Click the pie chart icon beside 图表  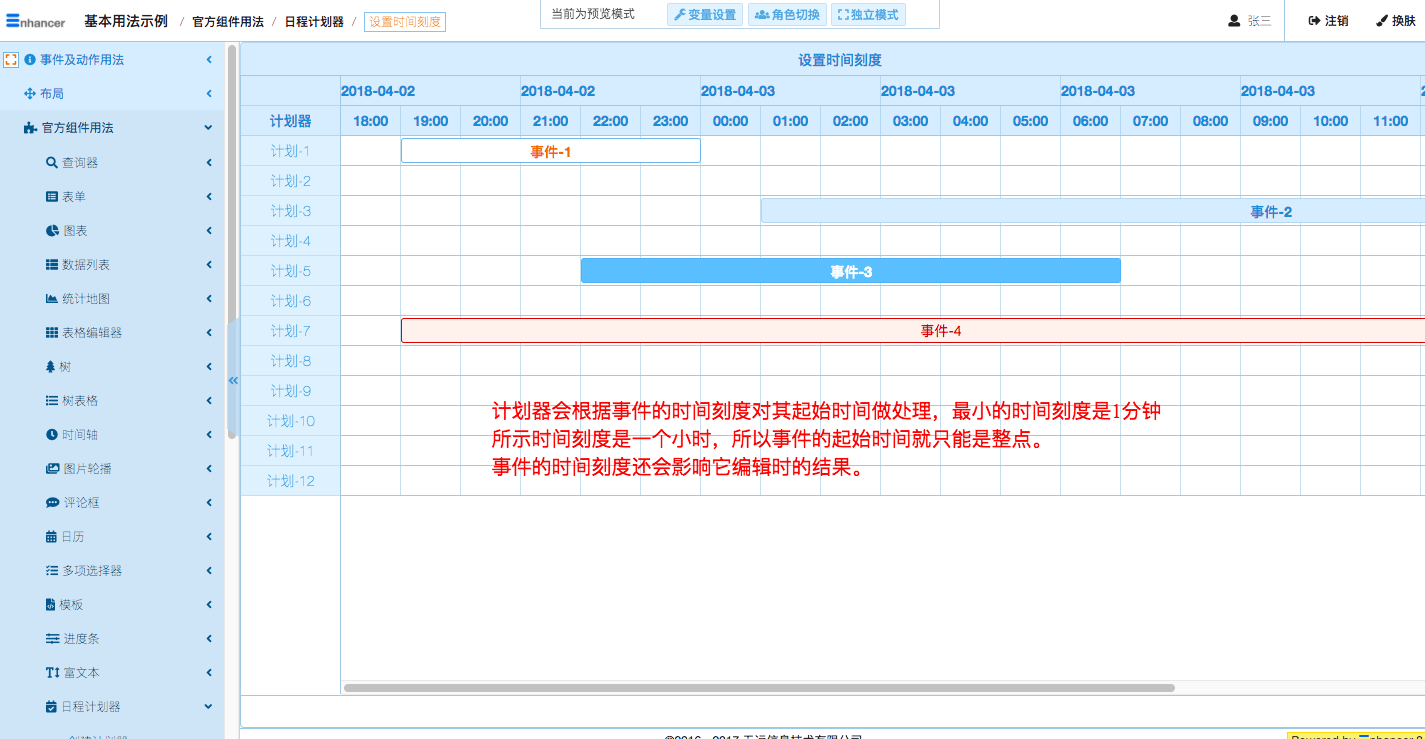coord(52,231)
